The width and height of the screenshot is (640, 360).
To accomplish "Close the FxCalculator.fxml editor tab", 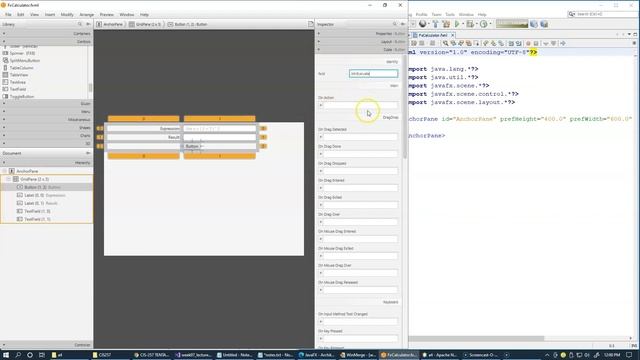I will coord(453,35).
